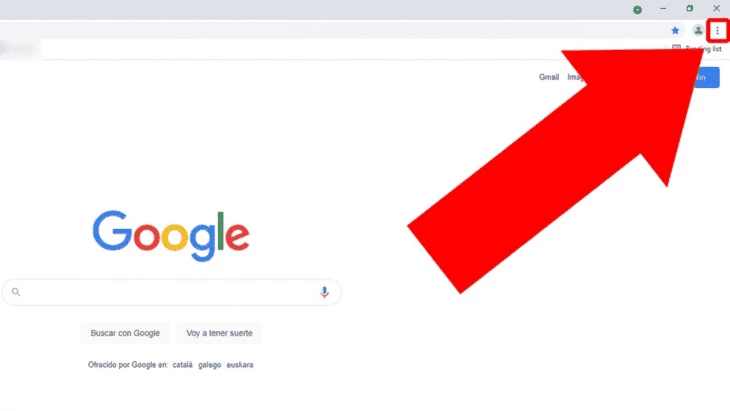
Task: Start voice search with the microphone icon
Action: click(x=324, y=292)
